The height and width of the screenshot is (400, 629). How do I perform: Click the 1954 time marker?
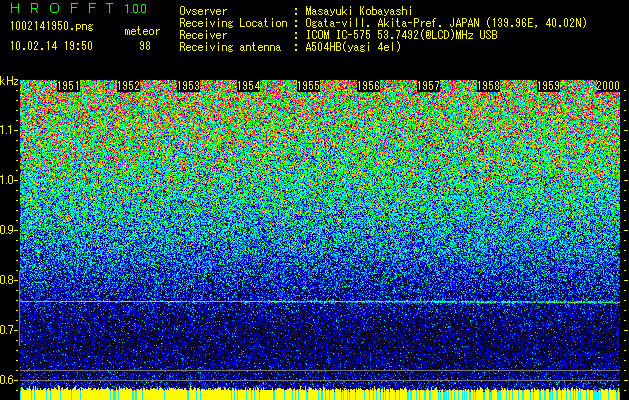coord(248,86)
